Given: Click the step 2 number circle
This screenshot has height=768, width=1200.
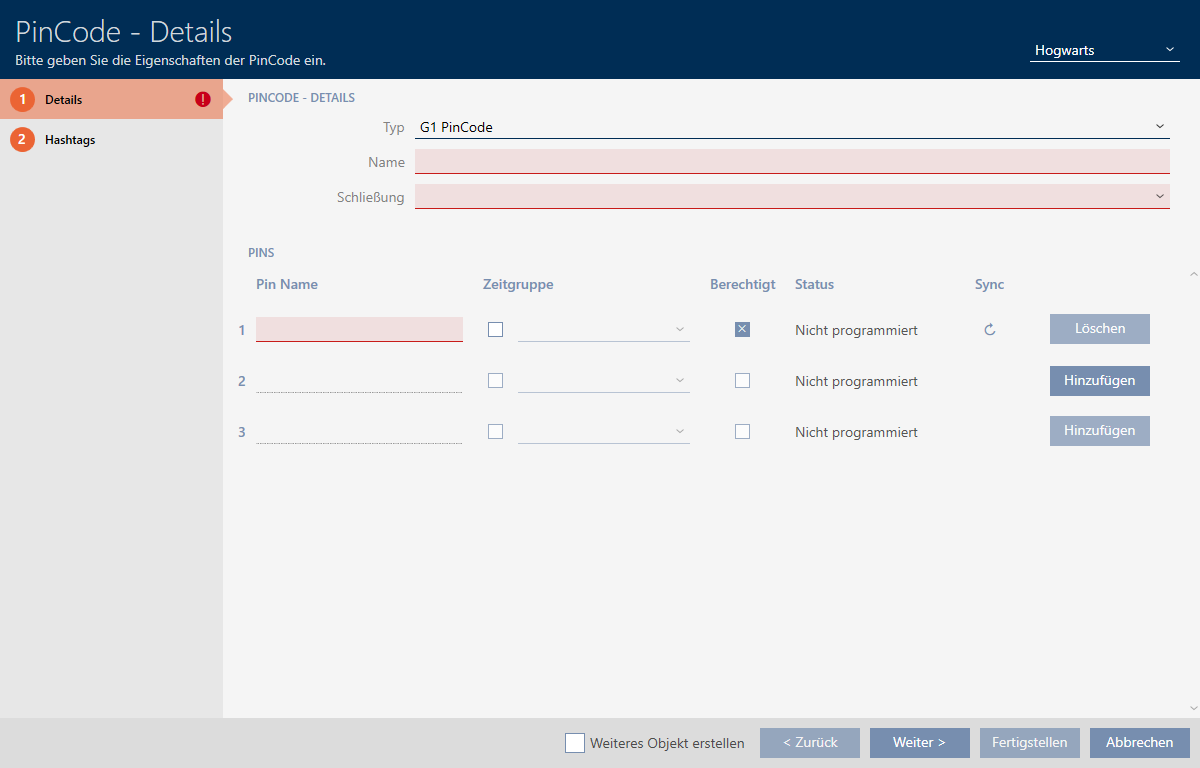Looking at the screenshot, I should tap(22, 140).
